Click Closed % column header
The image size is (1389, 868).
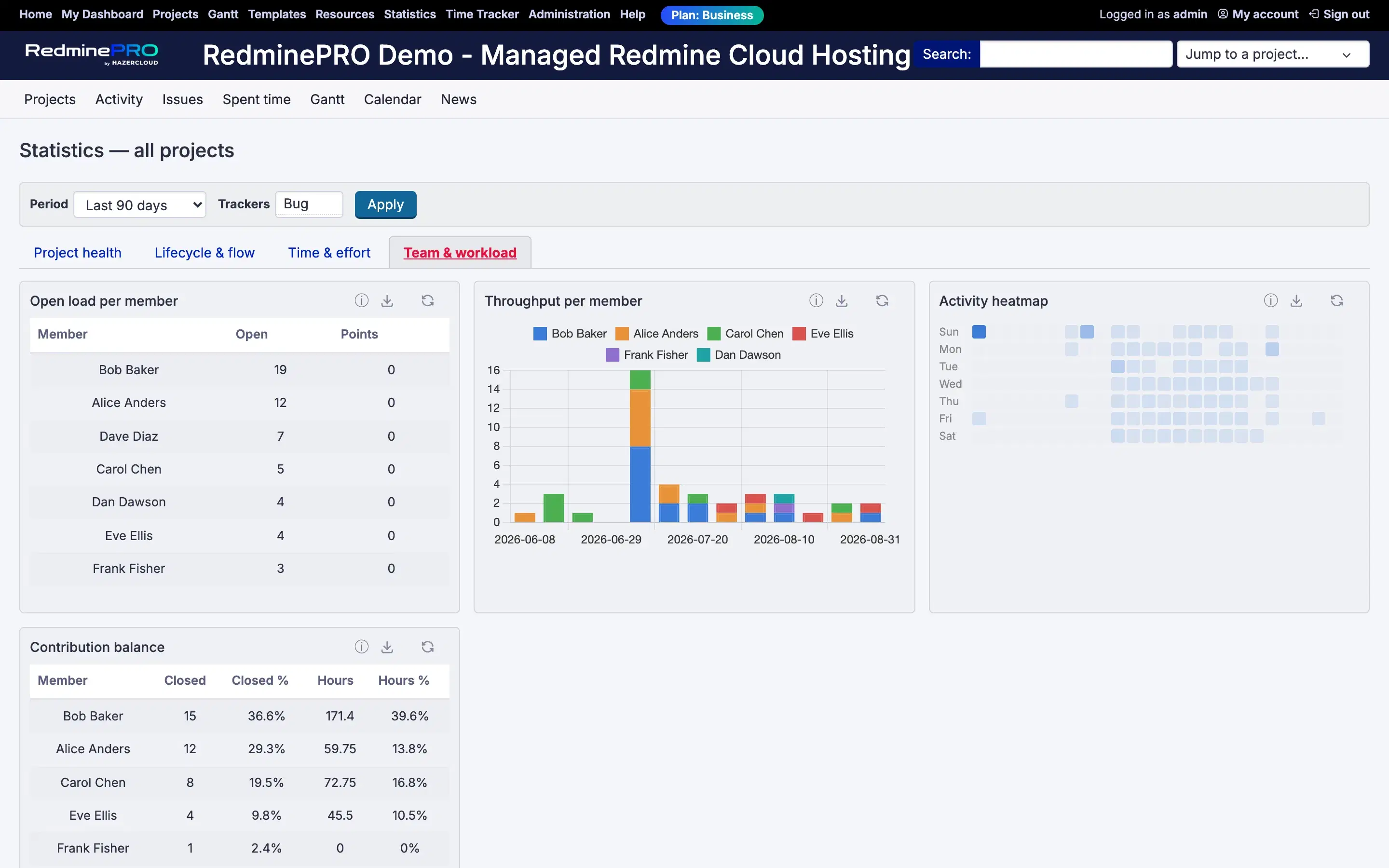coord(260,680)
